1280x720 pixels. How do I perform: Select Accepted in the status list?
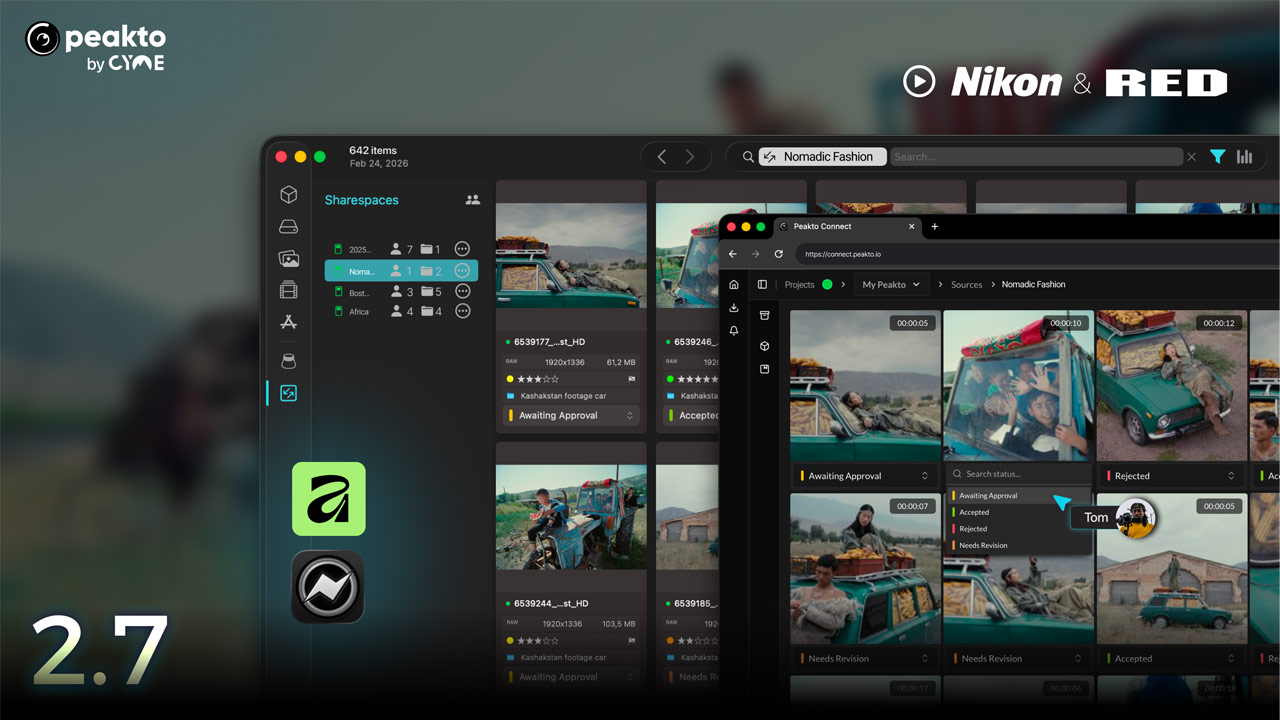(974, 512)
